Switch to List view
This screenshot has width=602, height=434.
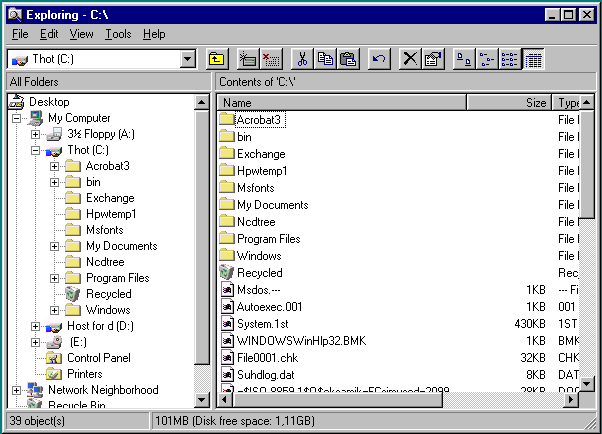(x=510, y=59)
